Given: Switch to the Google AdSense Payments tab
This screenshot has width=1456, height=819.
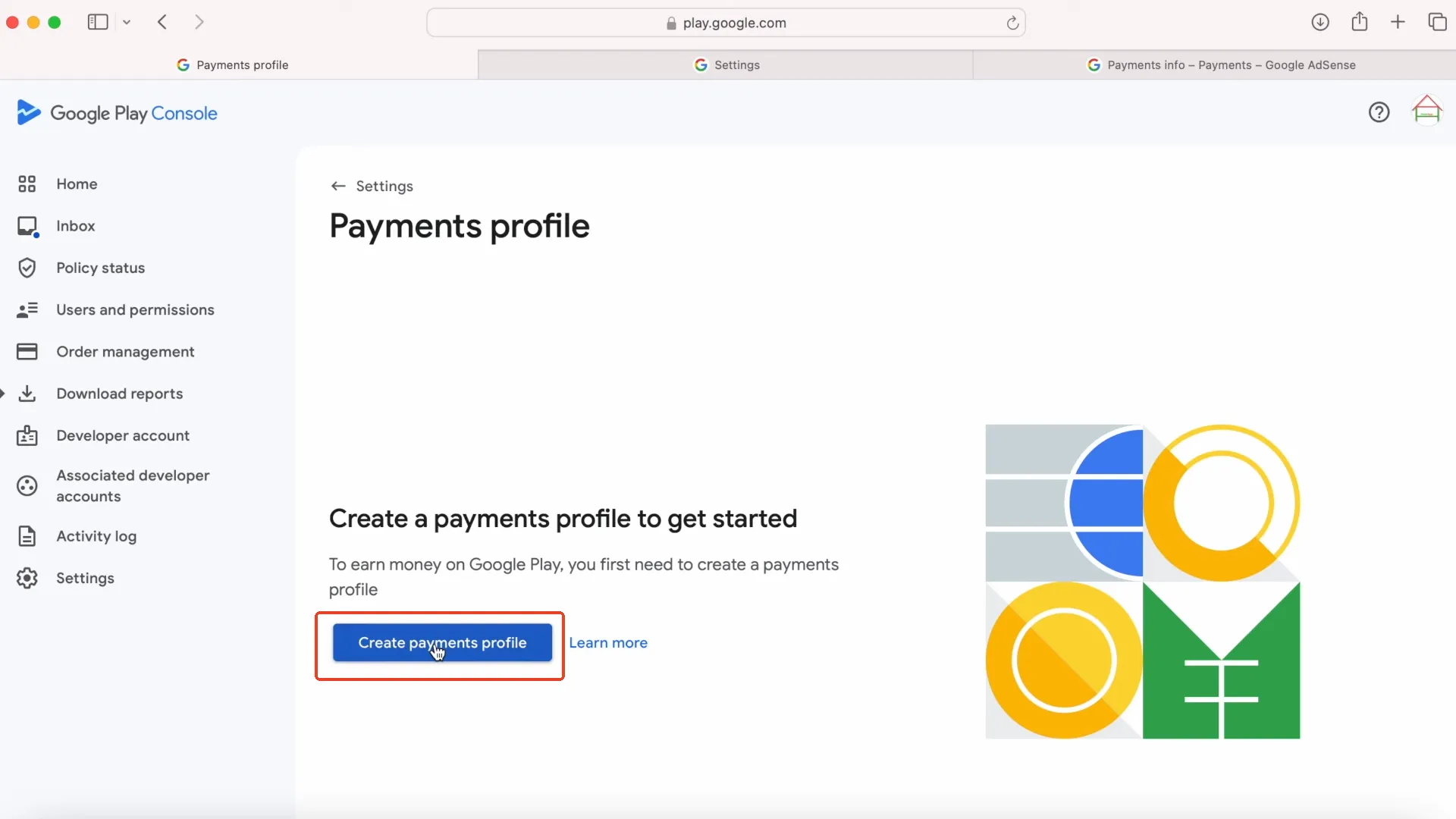Looking at the screenshot, I should point(1215,64).
